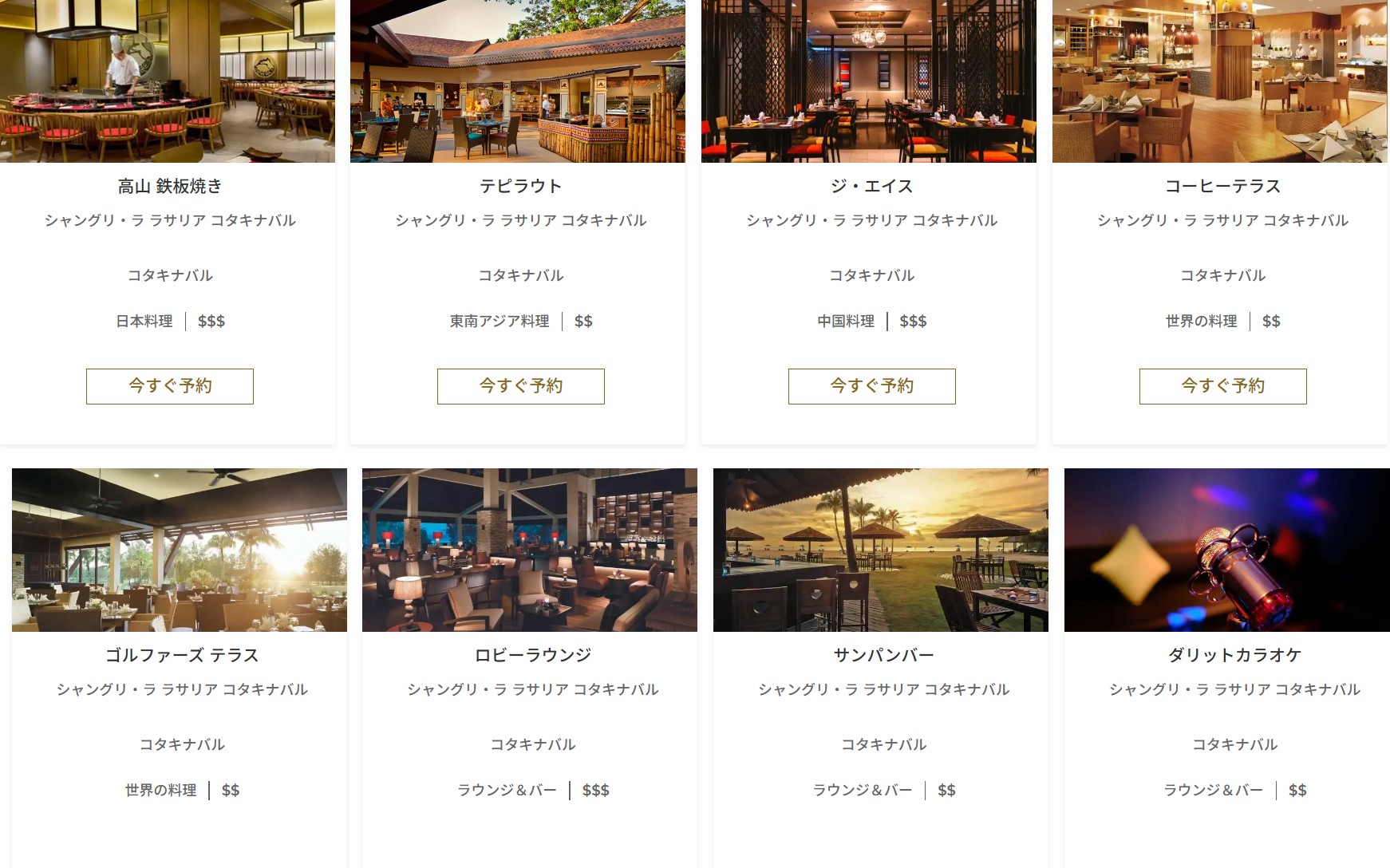Select the ダリットカラオケ title link

click(1235, 656)
